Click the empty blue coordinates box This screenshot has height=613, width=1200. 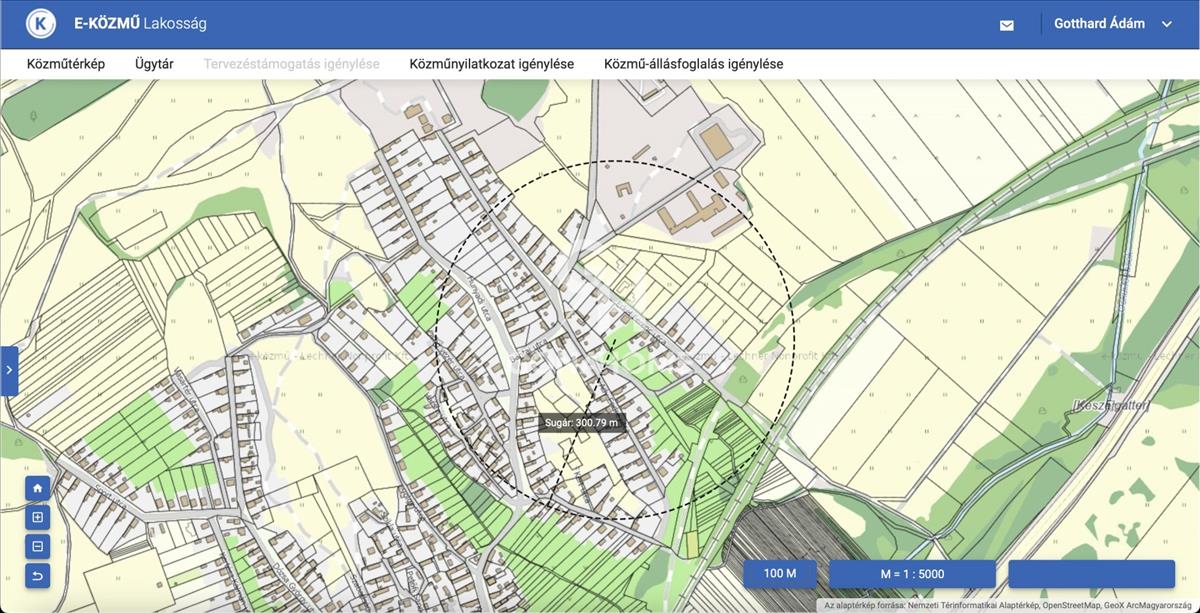1091,574
